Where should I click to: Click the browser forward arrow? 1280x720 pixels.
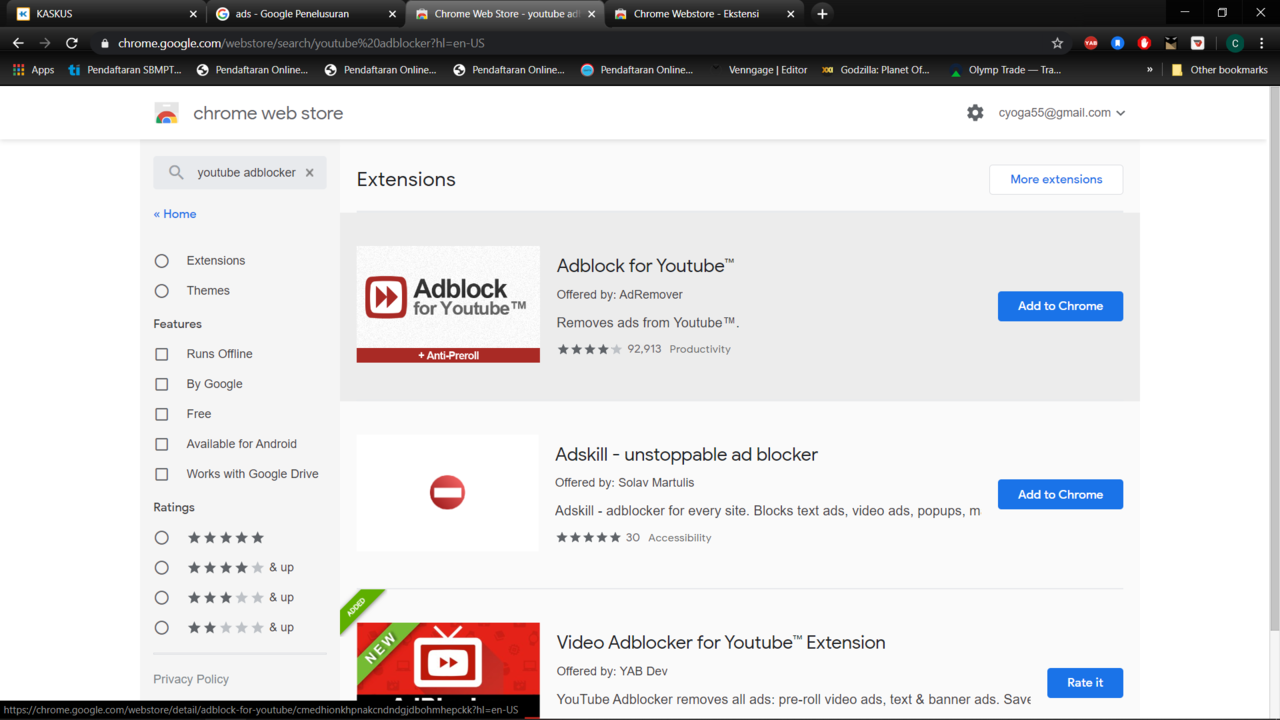tap(45, 43)
